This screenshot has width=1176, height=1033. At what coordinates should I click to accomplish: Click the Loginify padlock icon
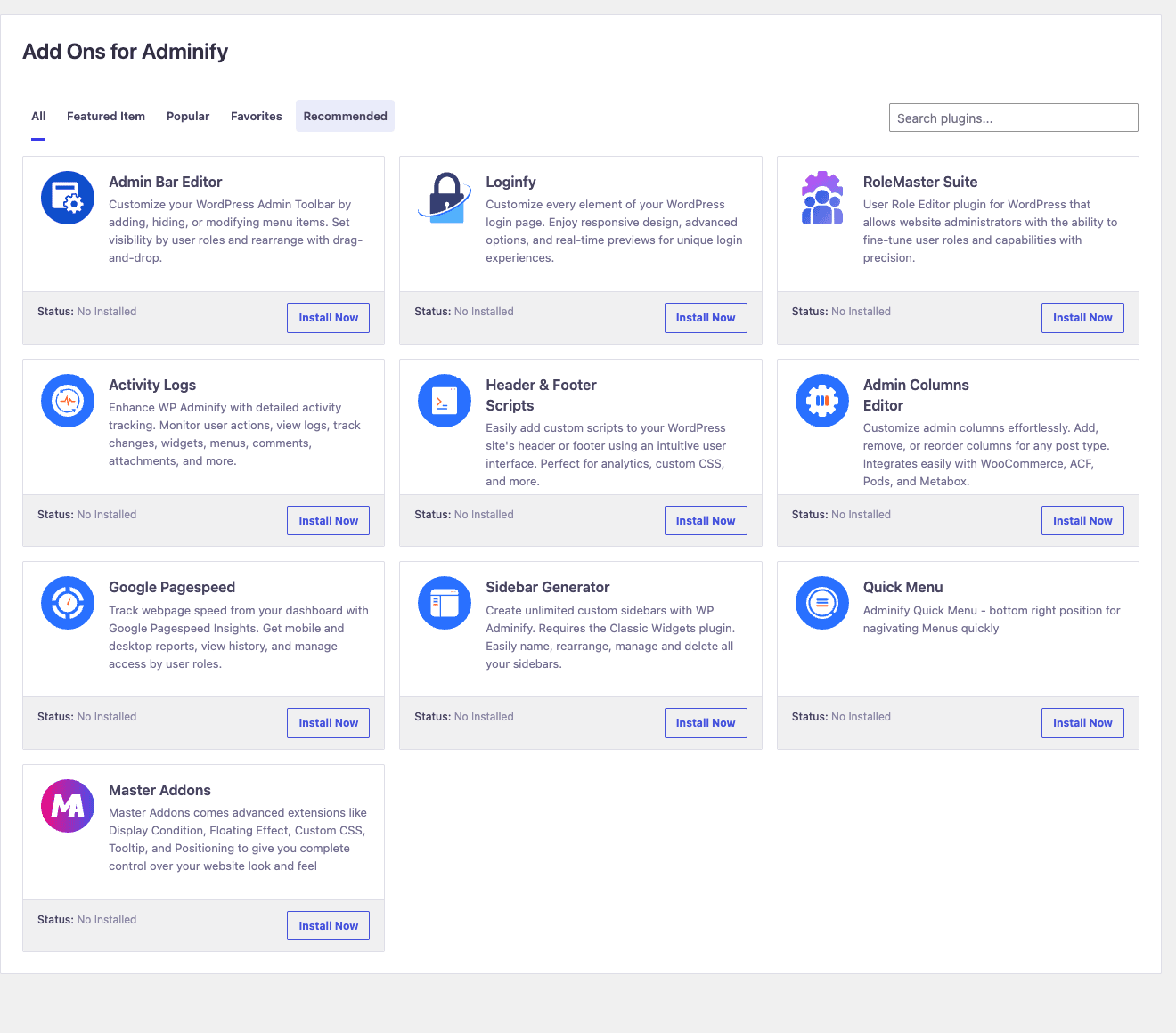445,198
